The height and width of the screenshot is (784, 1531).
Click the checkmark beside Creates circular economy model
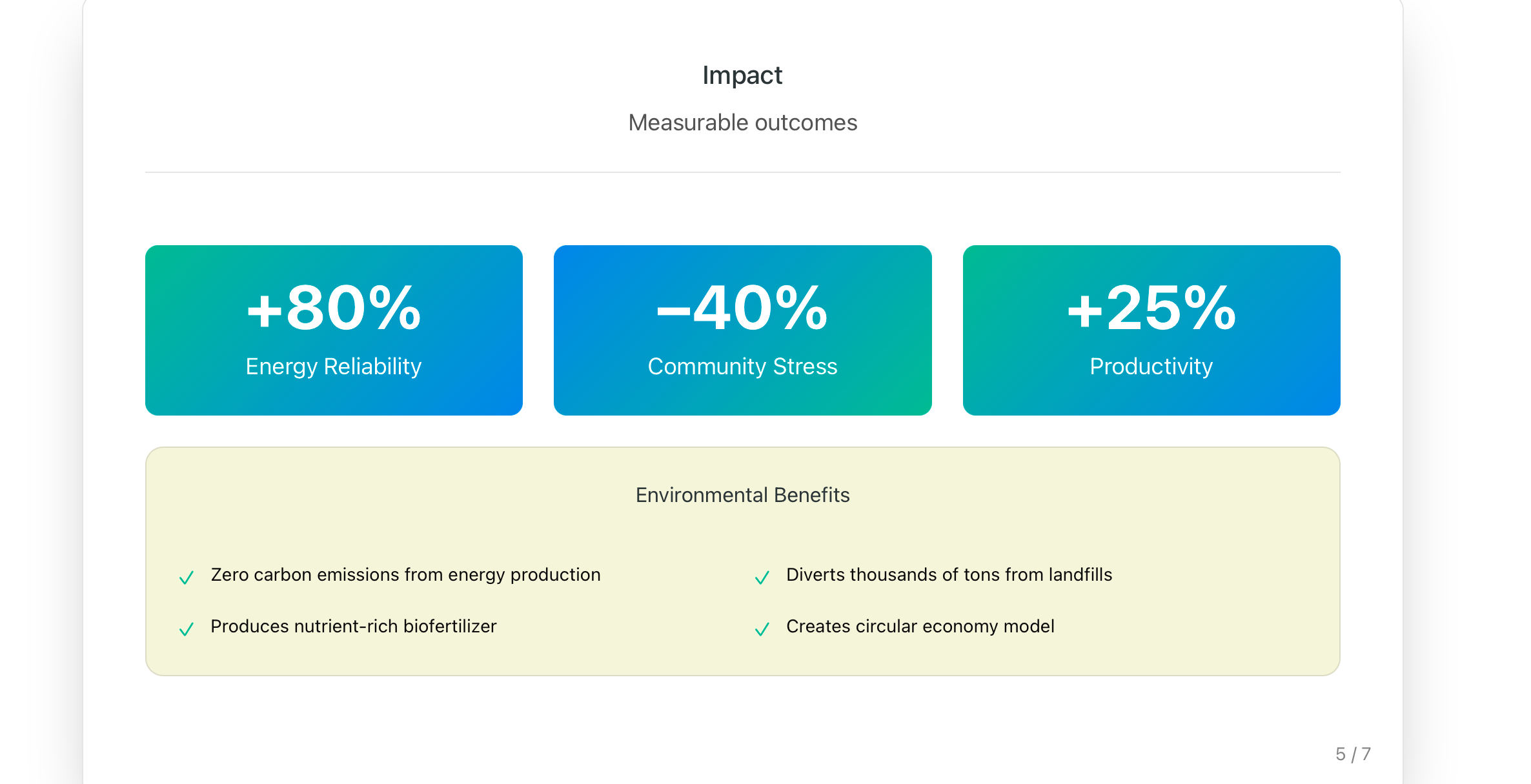pos(762,628)
